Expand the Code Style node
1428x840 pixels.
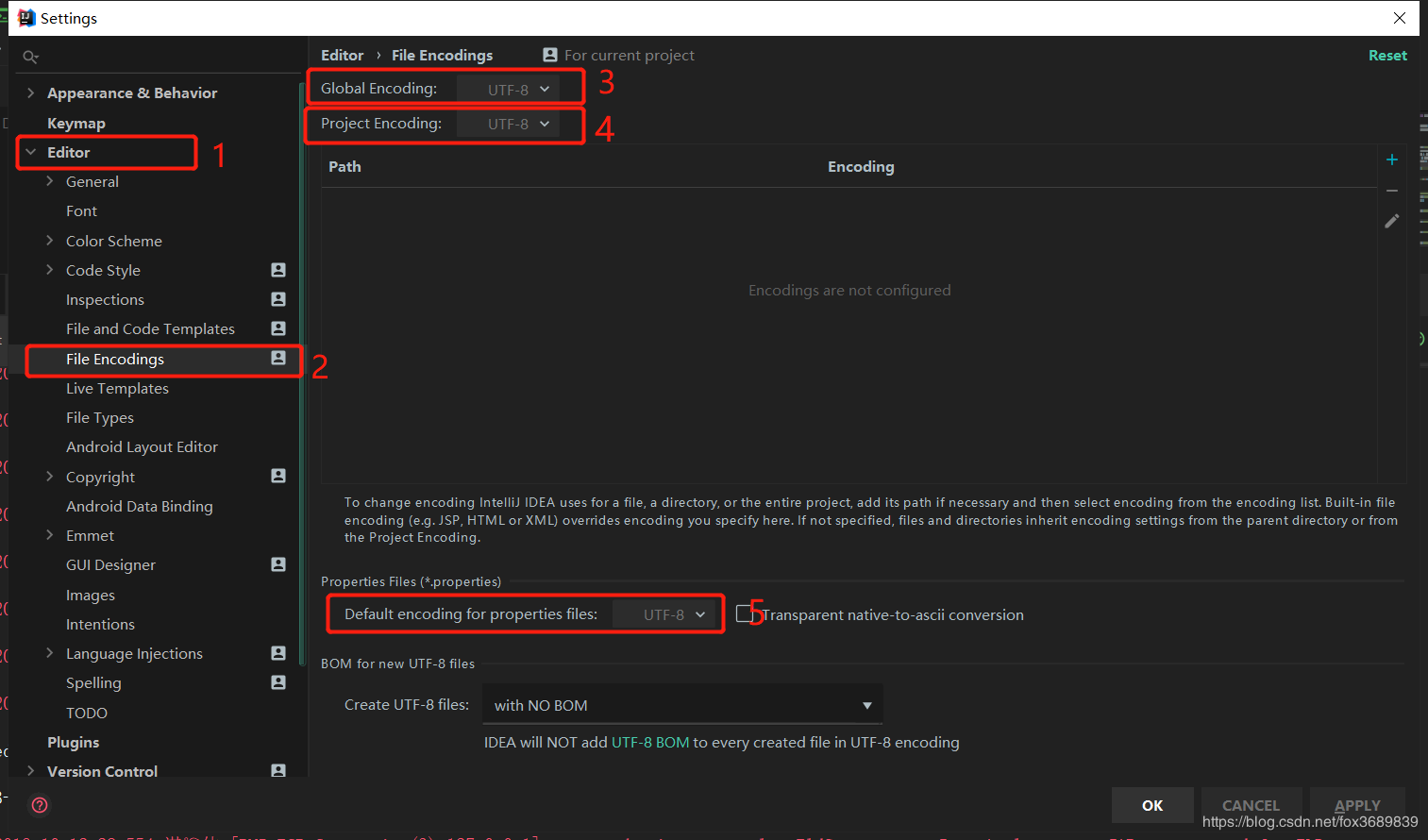click(49, 270)
